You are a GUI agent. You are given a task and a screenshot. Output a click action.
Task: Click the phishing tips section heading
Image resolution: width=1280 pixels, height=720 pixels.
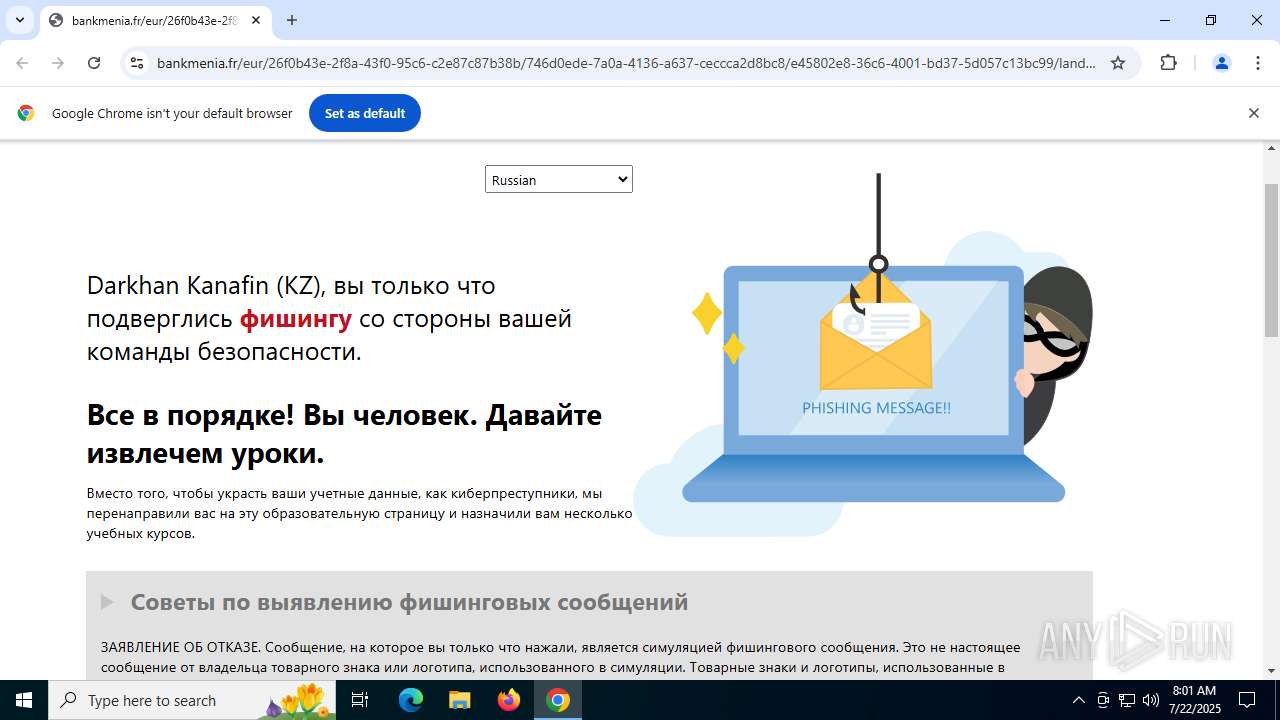click(x=409, y=602)
